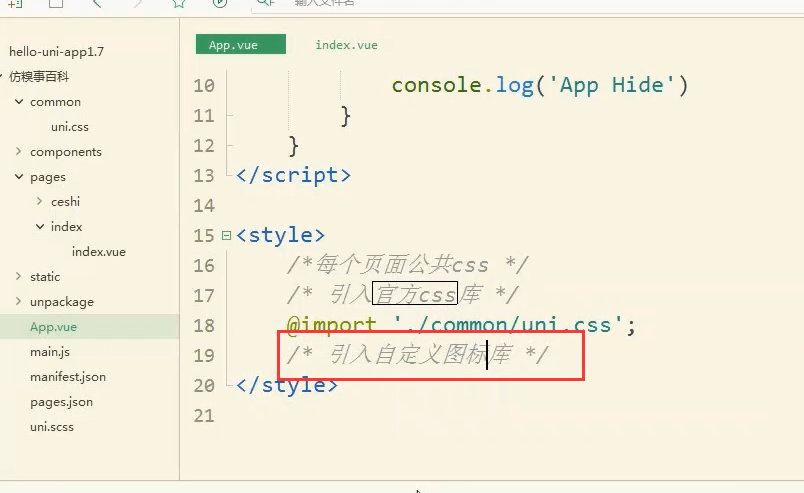The width and height of the screenshot is (804, 493).
Task: Open index.vue in the file tree
Action: pos(98,252)
